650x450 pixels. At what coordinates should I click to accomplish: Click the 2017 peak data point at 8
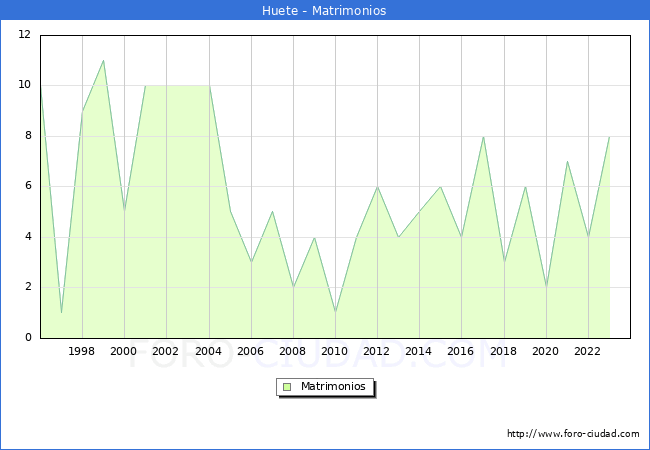coord(483,136)
